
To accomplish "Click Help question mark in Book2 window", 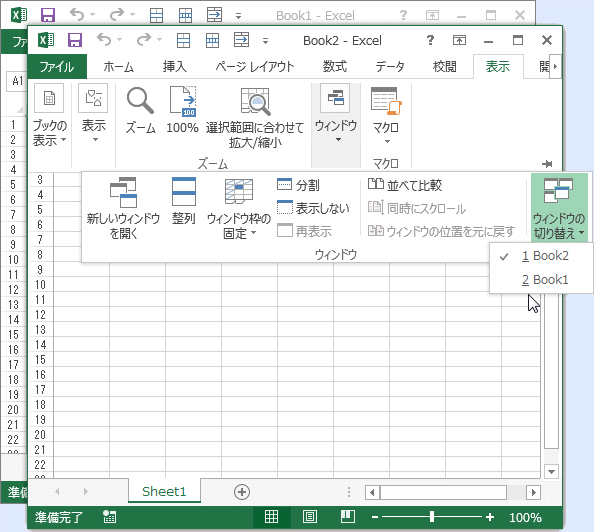I will tap(430, 40).
